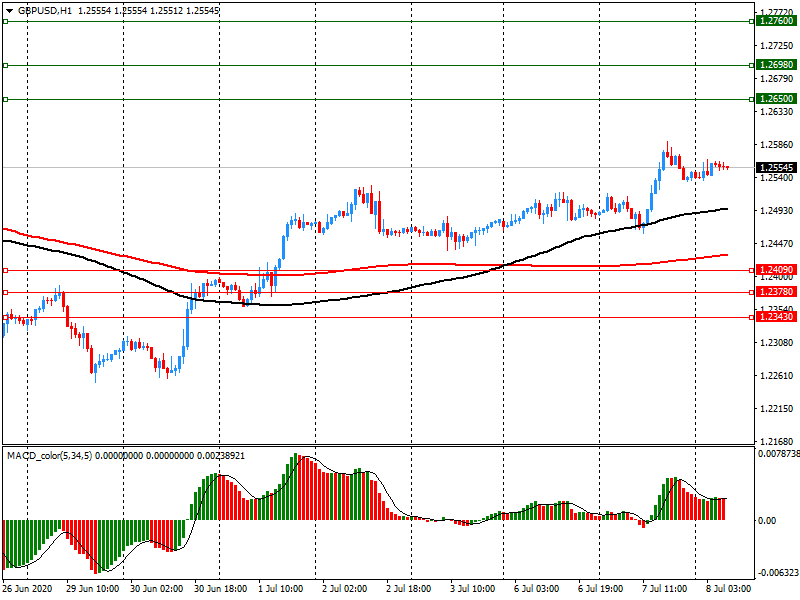
Task: Click the red 1.24090 price level label
Action: click(775, 270)
